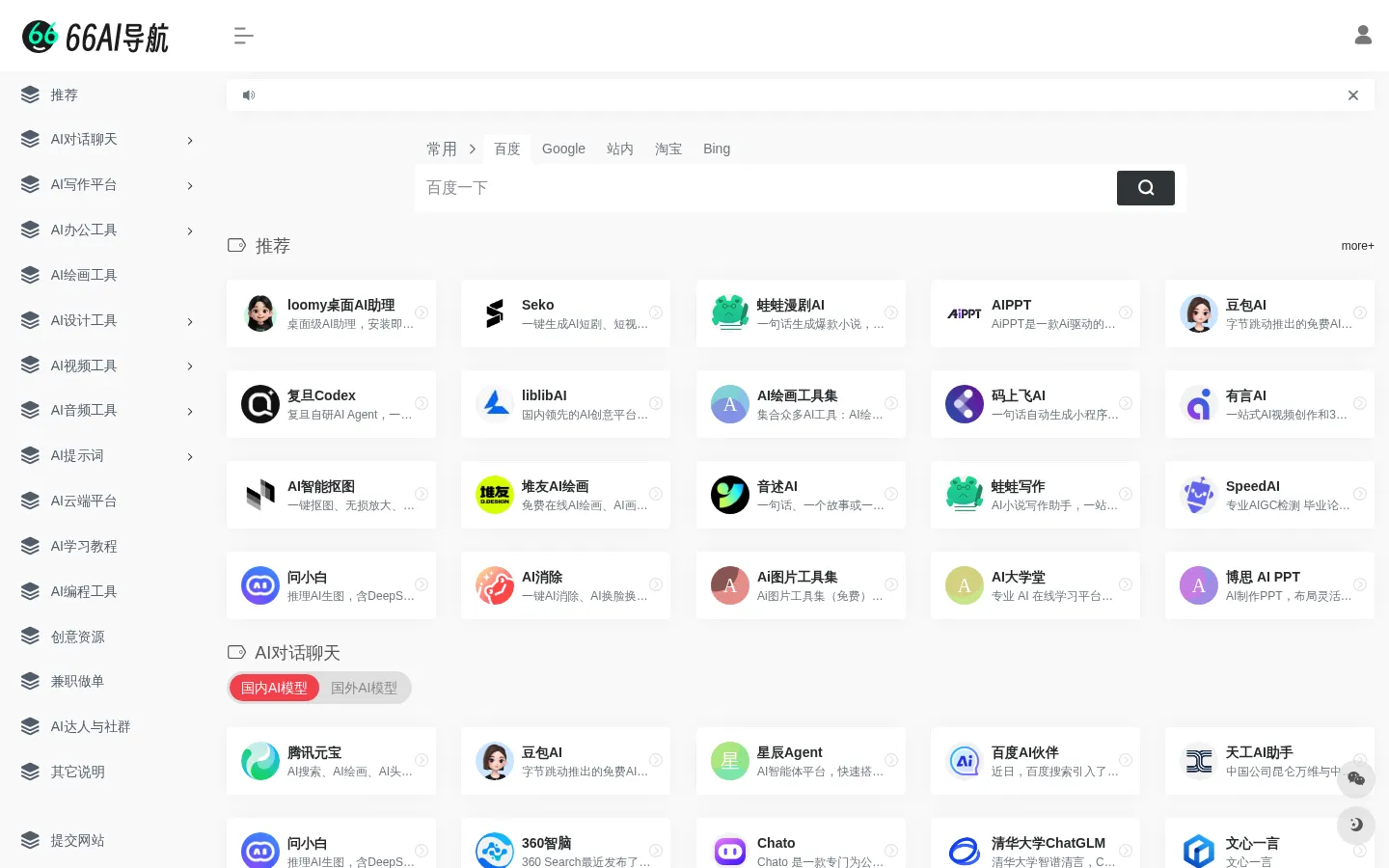Open the 清华大学ChatGLM icon
The height and width of the screenshot is (868, 1389).
965,851
